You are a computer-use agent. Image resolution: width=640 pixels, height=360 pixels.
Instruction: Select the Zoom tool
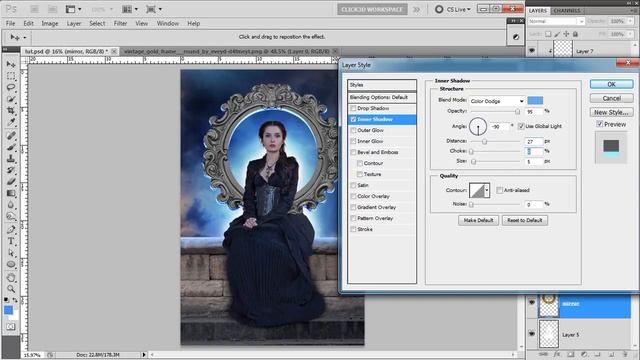tap(11, 289)
